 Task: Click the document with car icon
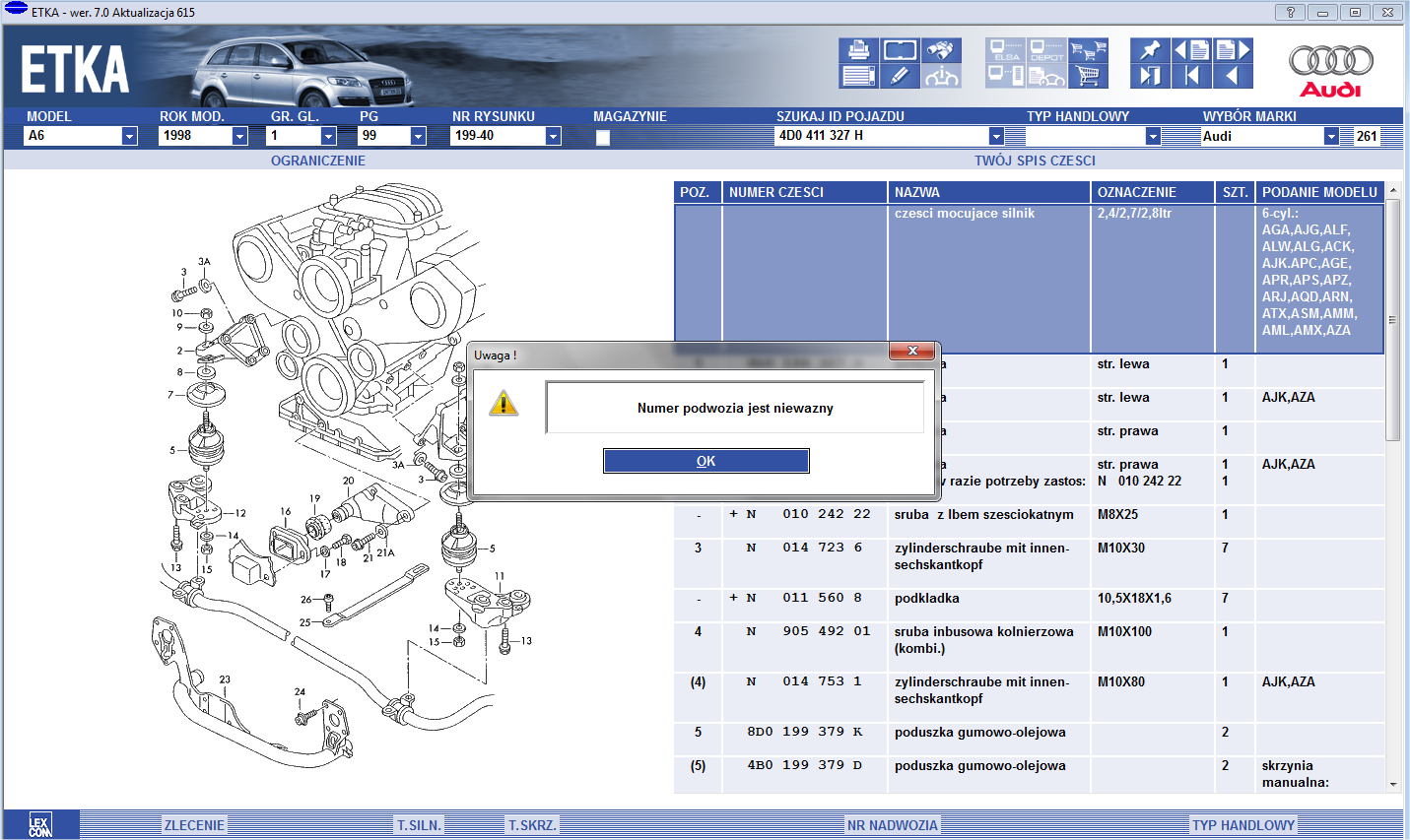(1046, 76)
